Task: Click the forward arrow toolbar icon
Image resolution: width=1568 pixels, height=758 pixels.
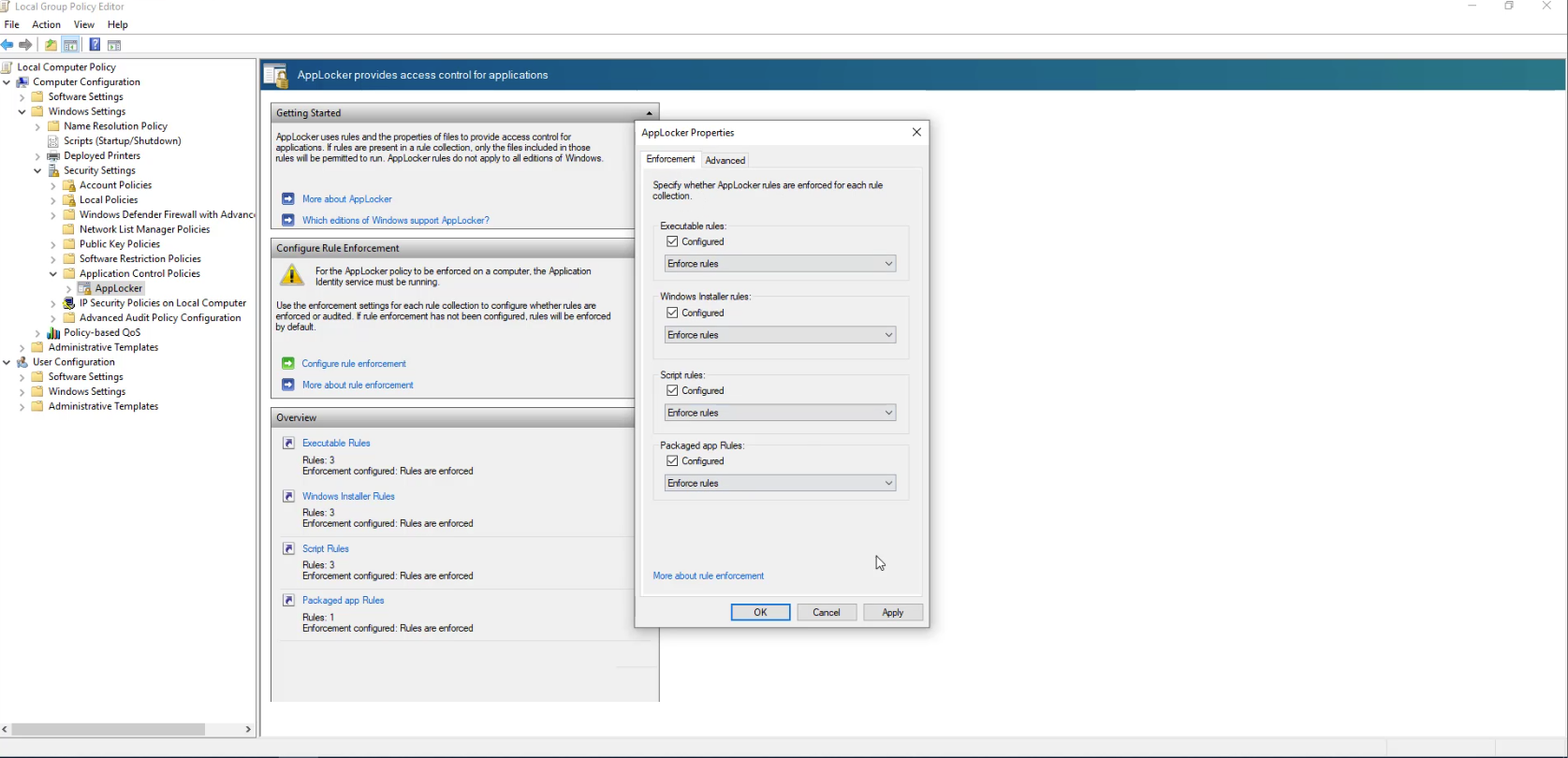Action: pos(25,45)
